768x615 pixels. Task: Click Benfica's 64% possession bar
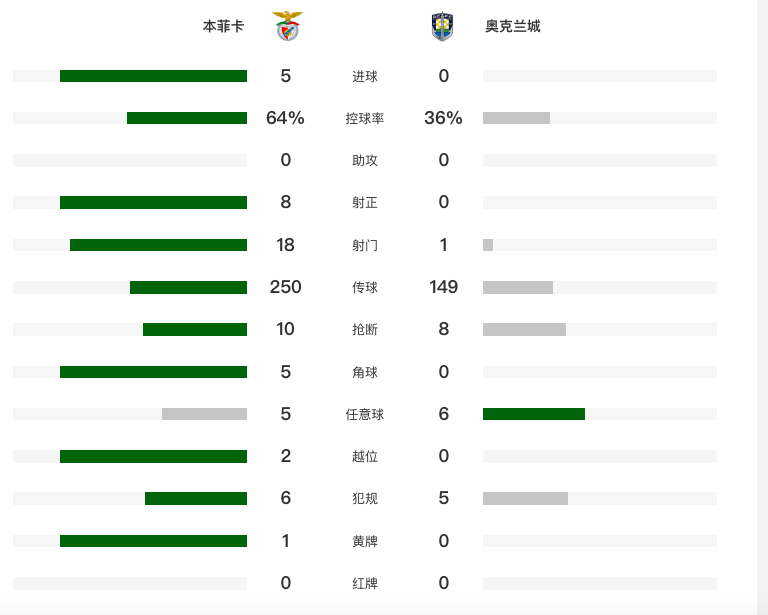coord(187,118)
